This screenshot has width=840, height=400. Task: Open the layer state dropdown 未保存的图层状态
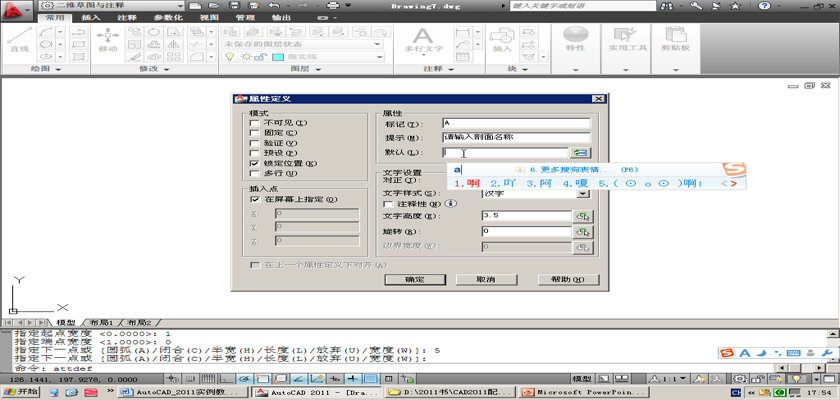pyautogui.click(x=303, y=44)
